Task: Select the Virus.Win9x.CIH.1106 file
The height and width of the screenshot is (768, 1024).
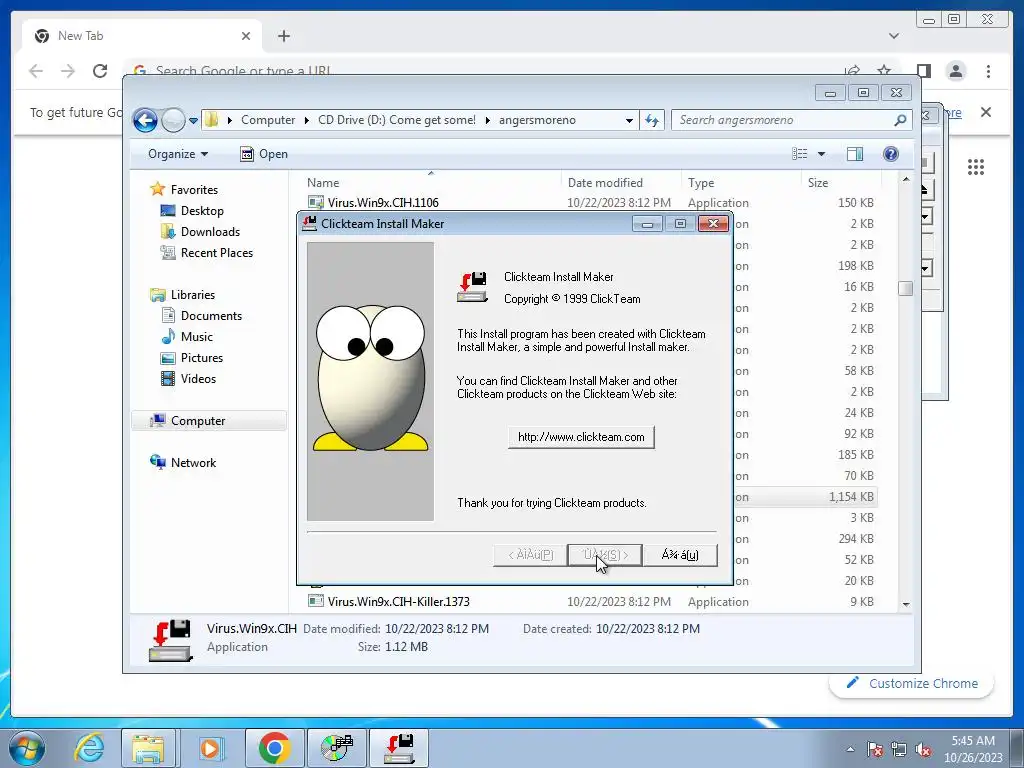Action: [383, 203]
